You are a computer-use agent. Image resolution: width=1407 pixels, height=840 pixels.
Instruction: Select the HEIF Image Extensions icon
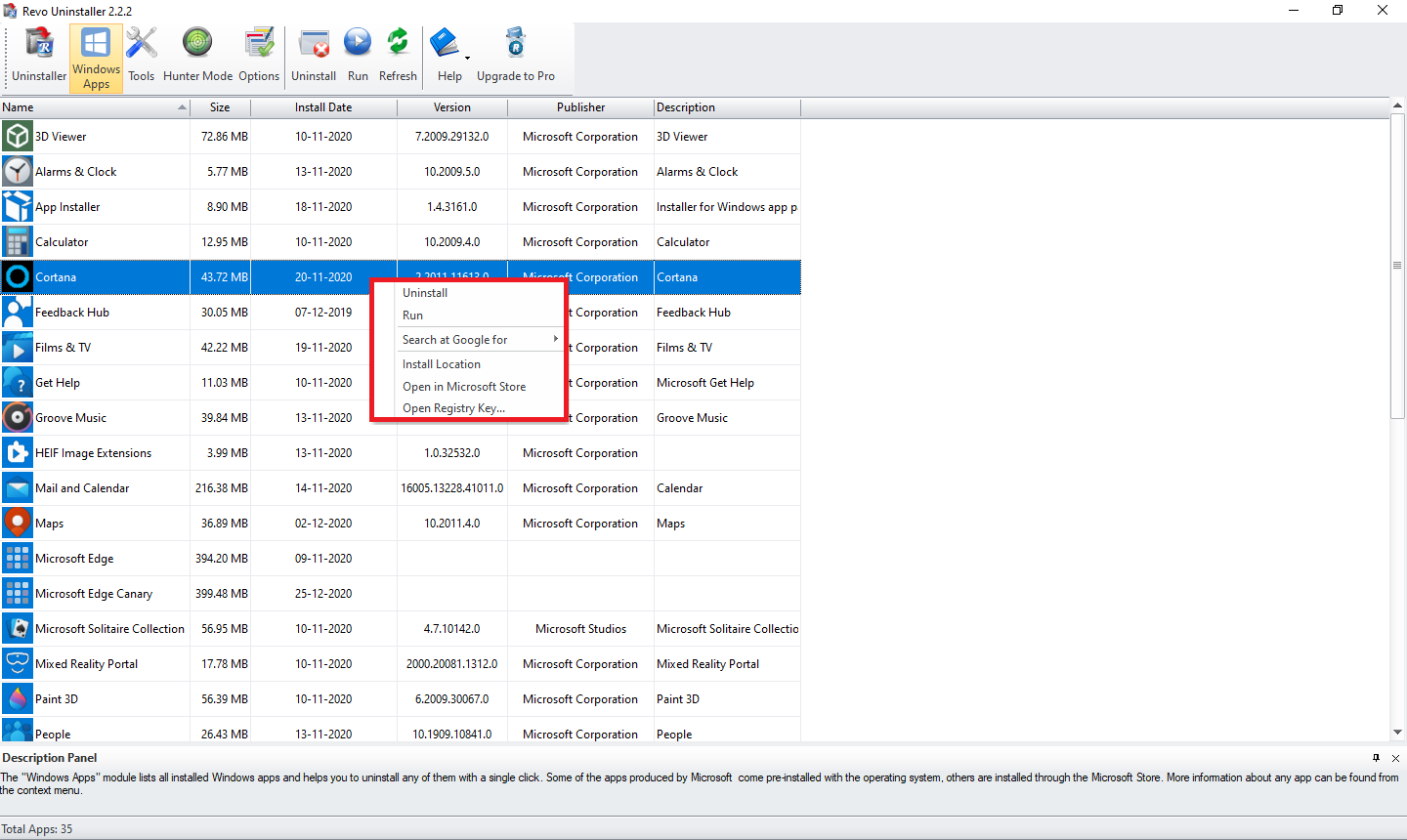click(18, 453)
